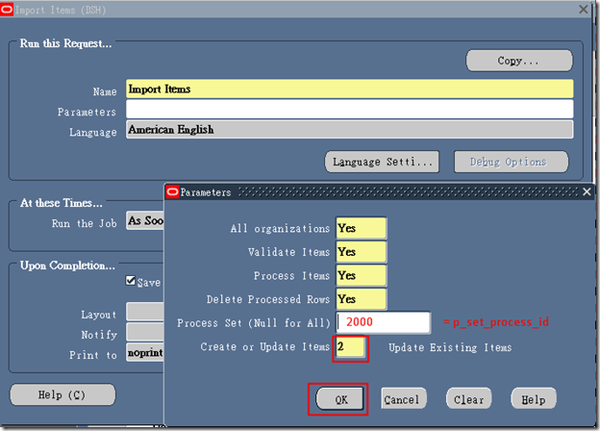The height and width of the screenshot is (431, 600).
Task: Click the Oracle icon in Parameters dialog title
Action: [173, 192]
